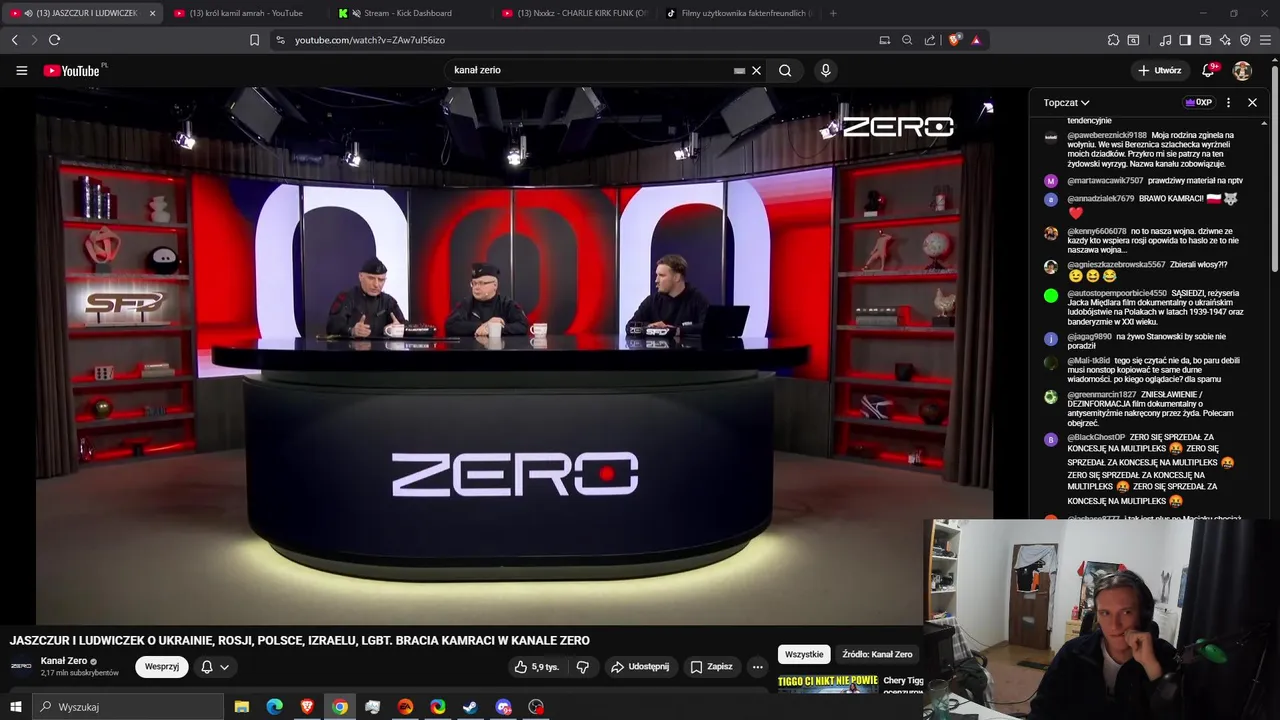This screenshot has height=720, width=1280.
Task: Select the Źródło: Kanał Zero chip
Action: coord(877,654)
